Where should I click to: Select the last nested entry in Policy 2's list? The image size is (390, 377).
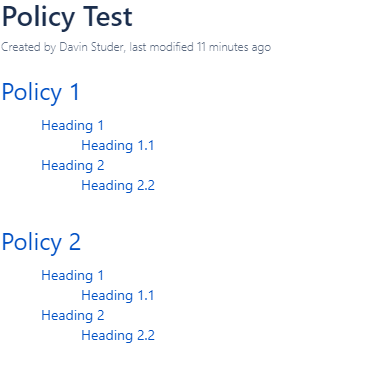tap(118, 336)
